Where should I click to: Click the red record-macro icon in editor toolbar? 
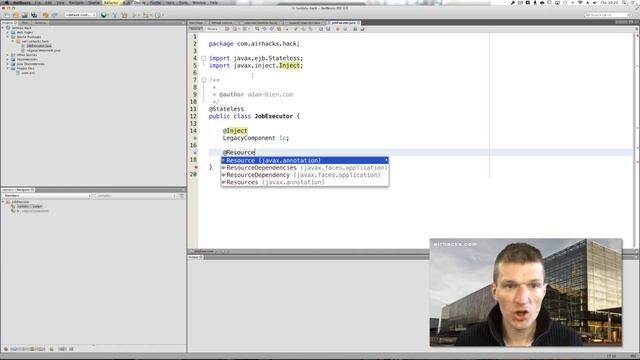coord(338,29)
